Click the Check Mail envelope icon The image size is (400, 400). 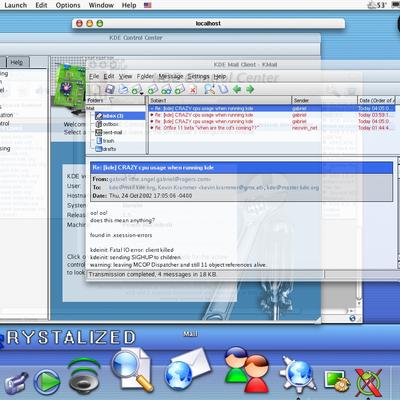pos(136,89)
